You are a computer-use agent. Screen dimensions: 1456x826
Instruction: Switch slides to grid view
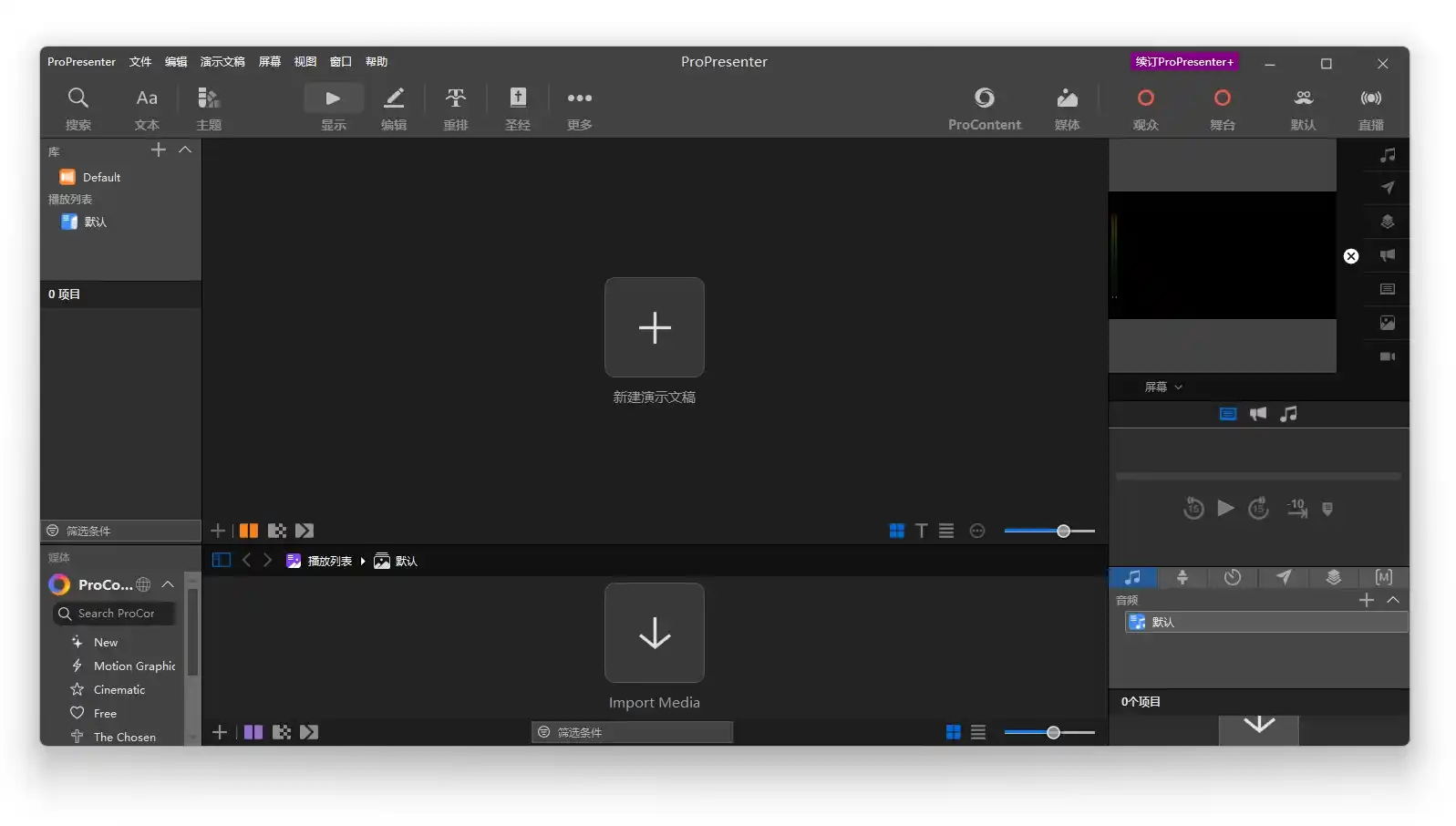[897, 531]
